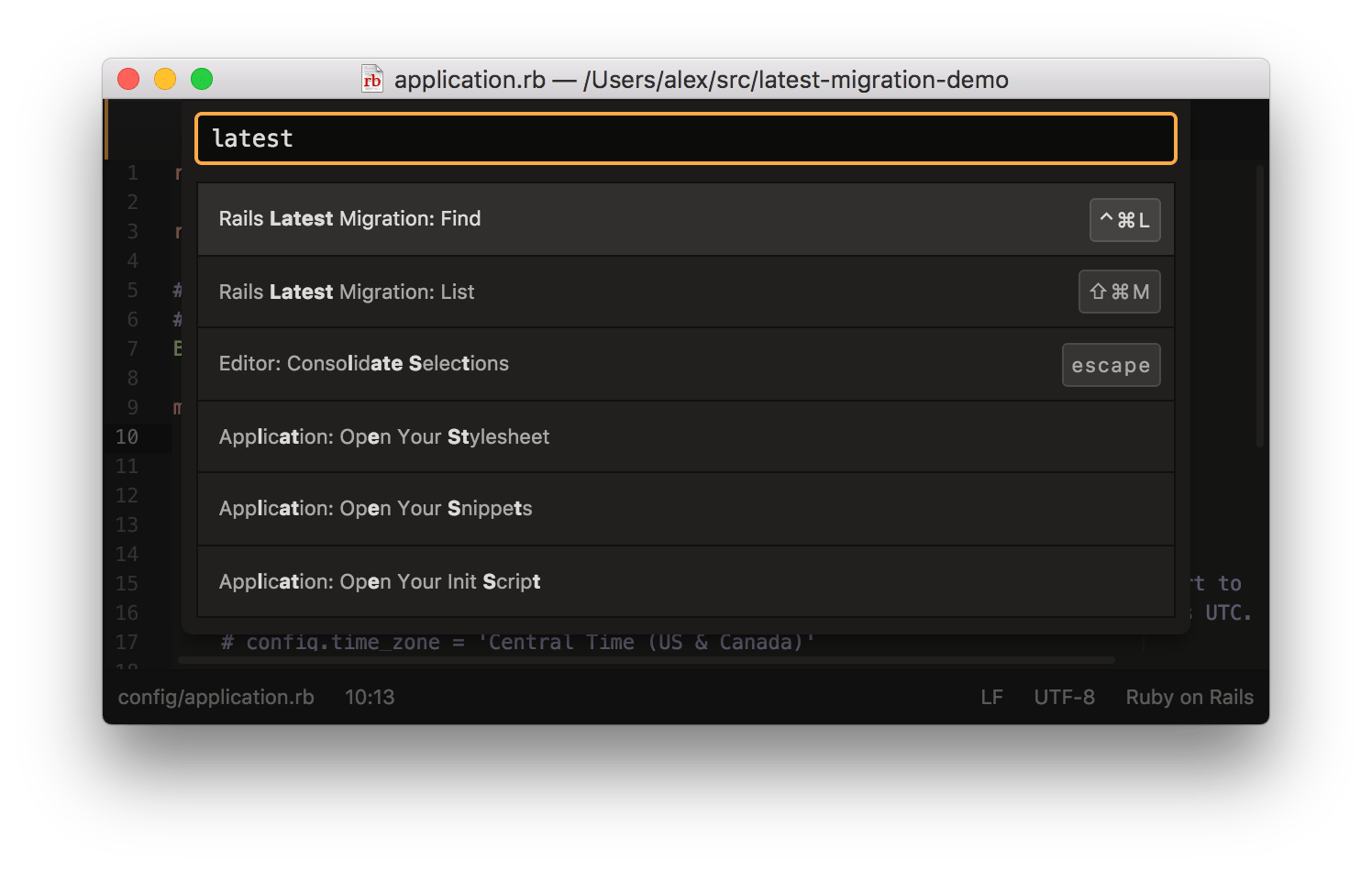Screen dimensions: 1372x871
Task: Click the LF line ending indicator
Action: click(991, 697)
